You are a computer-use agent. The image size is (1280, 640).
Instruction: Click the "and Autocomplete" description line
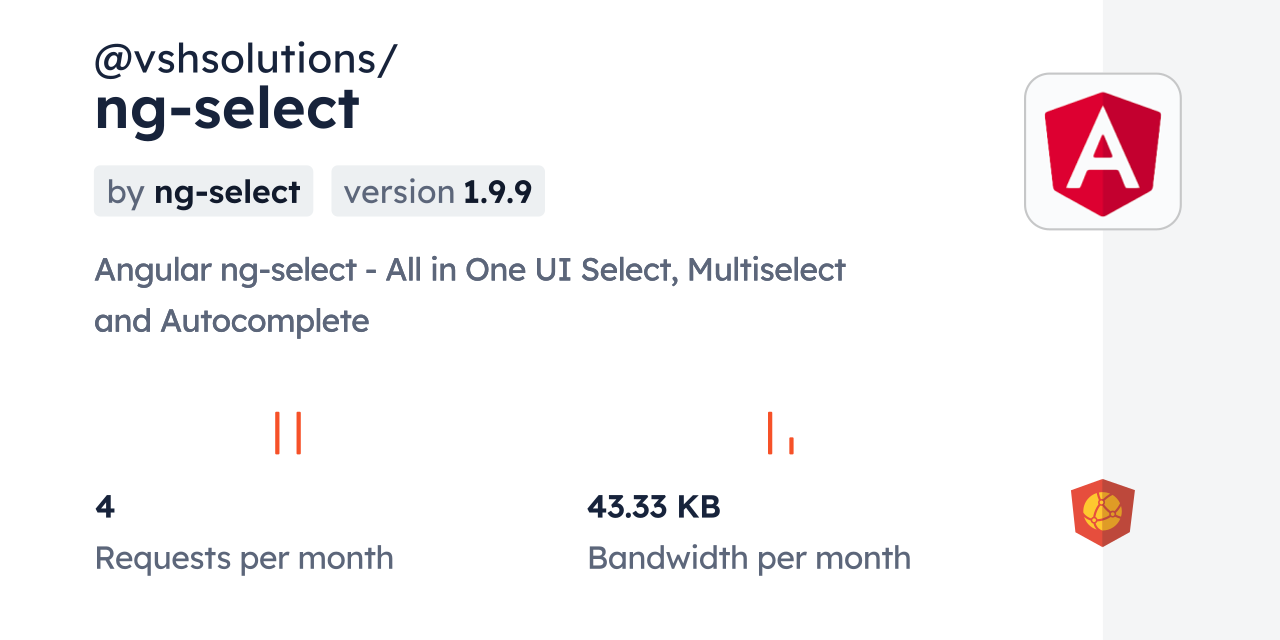(x=232, y=321)
